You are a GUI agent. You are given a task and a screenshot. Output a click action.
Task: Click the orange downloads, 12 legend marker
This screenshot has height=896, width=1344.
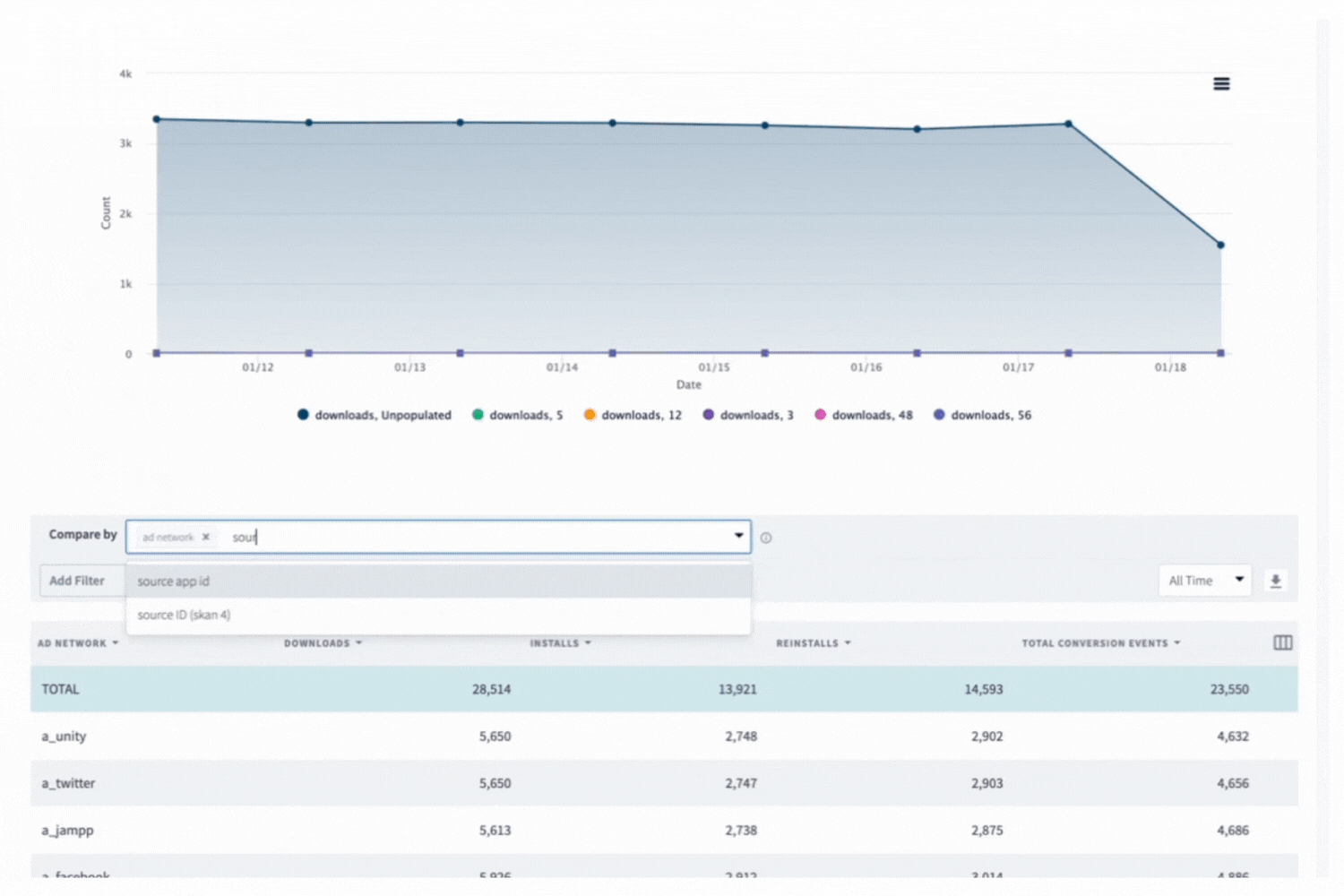pos(590,415)
